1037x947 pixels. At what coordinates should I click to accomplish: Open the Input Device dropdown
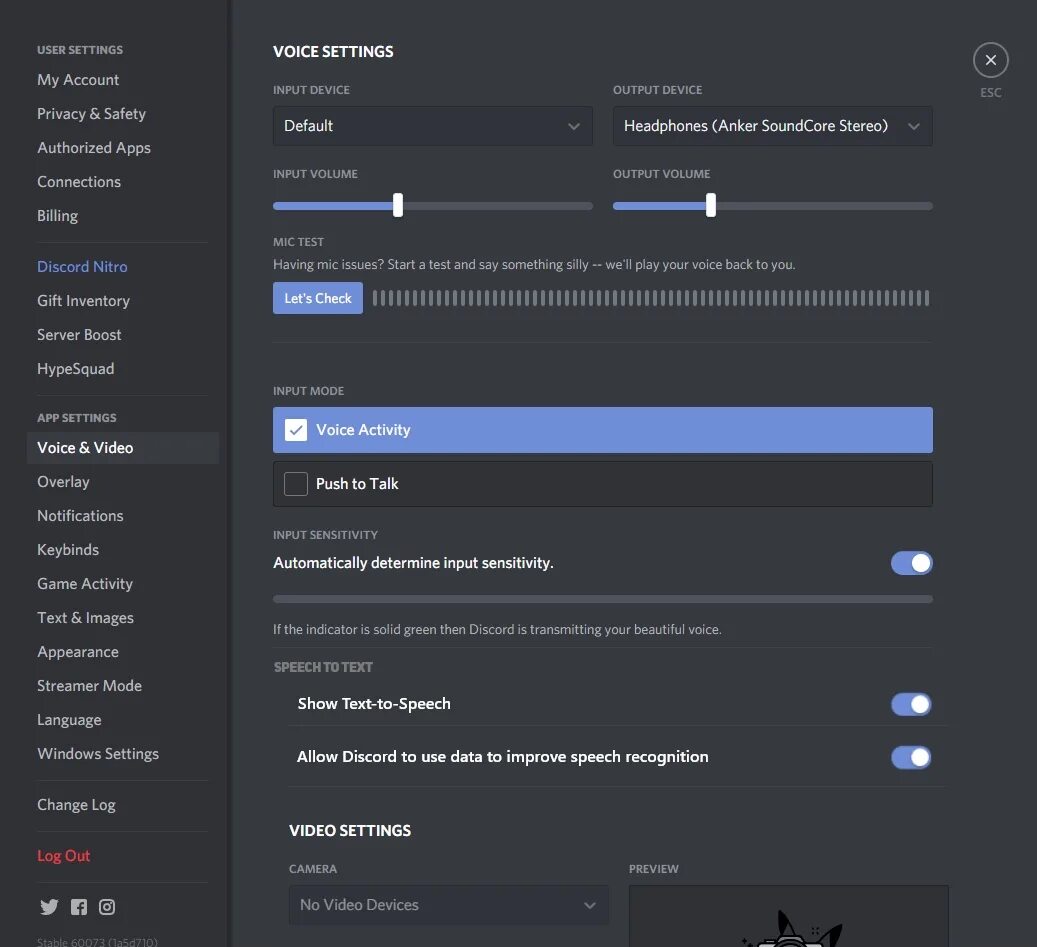pos(433,126)
